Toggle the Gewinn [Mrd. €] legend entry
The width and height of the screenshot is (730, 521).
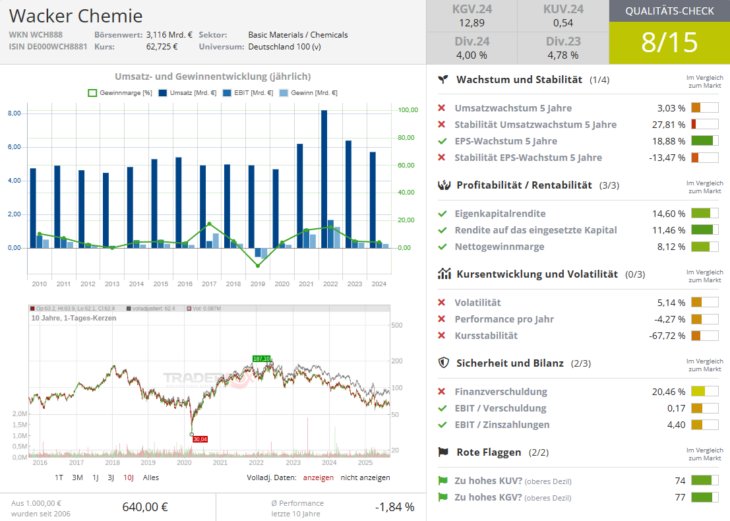pos(308,93)
